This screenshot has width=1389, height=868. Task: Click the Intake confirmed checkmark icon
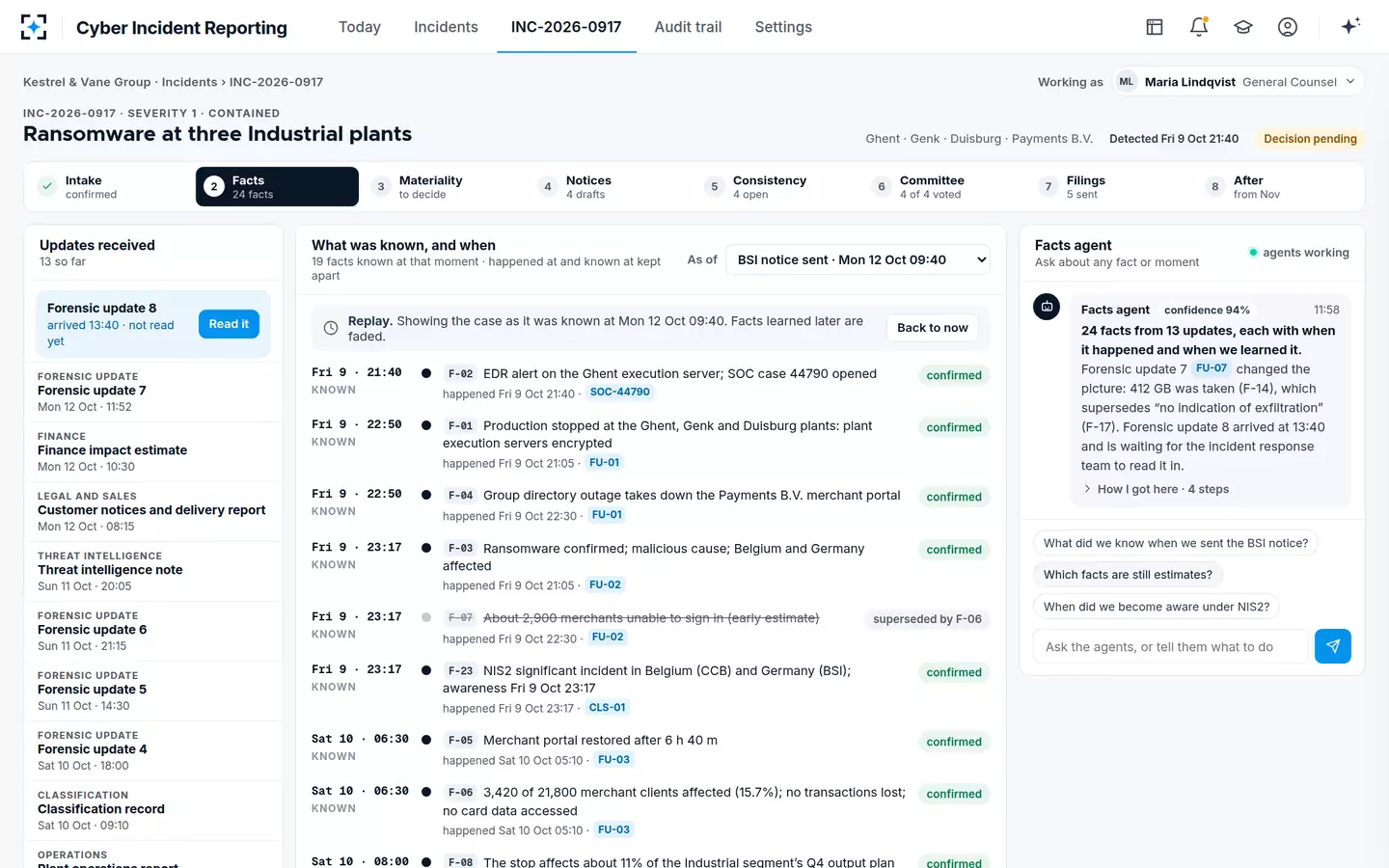(x=47, y=187)
